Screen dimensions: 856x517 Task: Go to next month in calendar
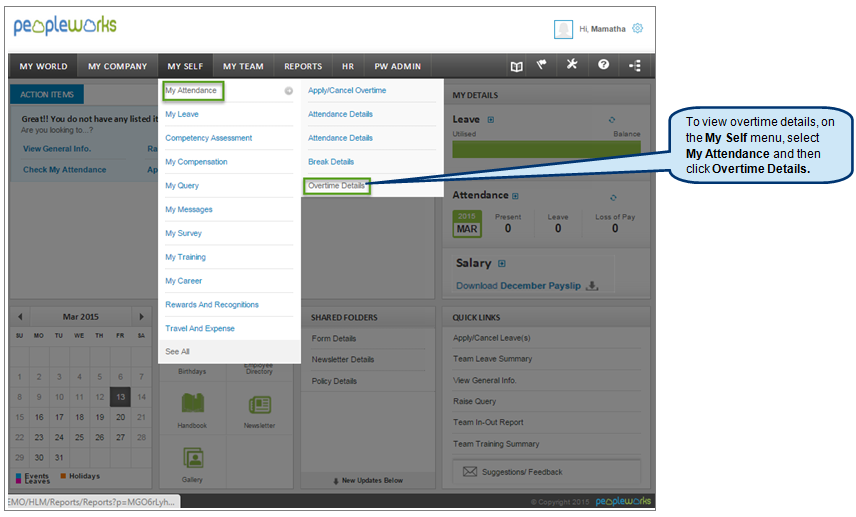pos(141,317)
